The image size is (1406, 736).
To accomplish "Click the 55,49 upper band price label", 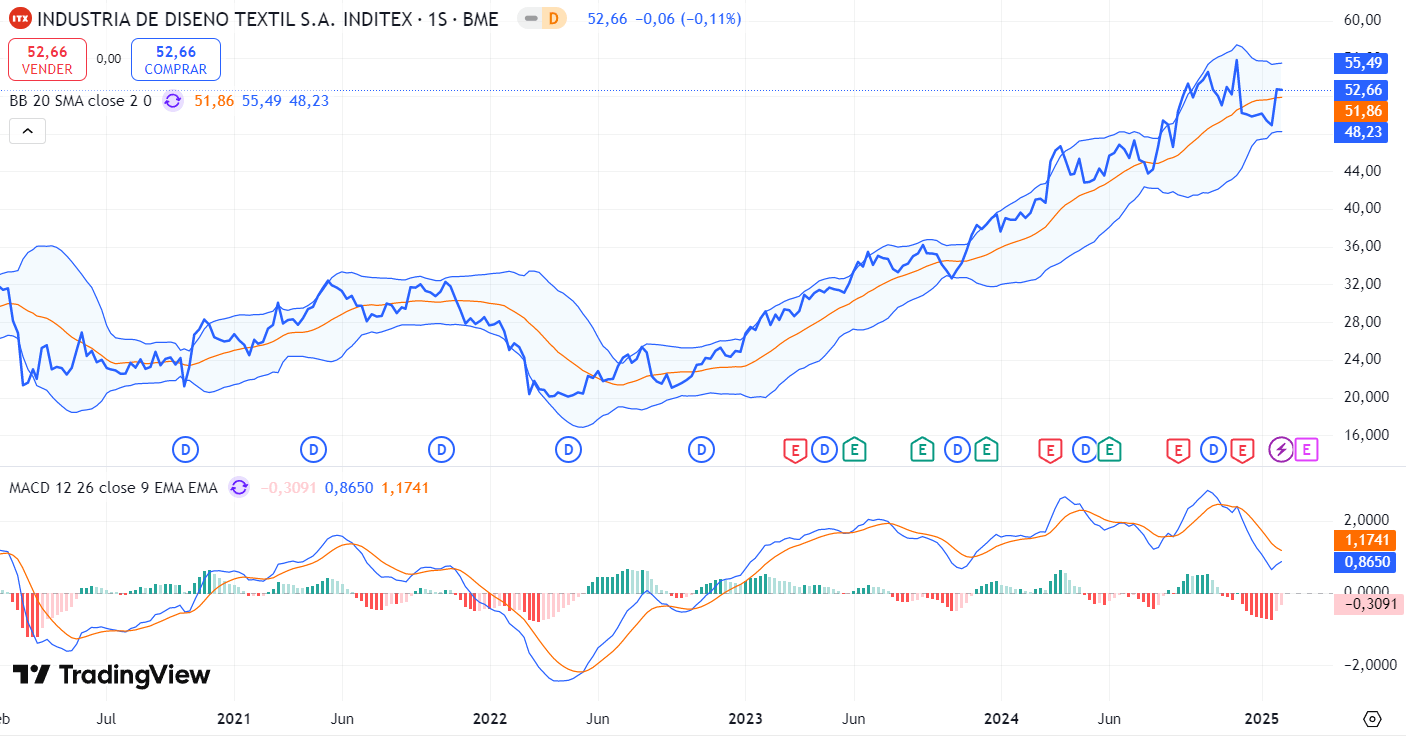I will point(1363,63).
